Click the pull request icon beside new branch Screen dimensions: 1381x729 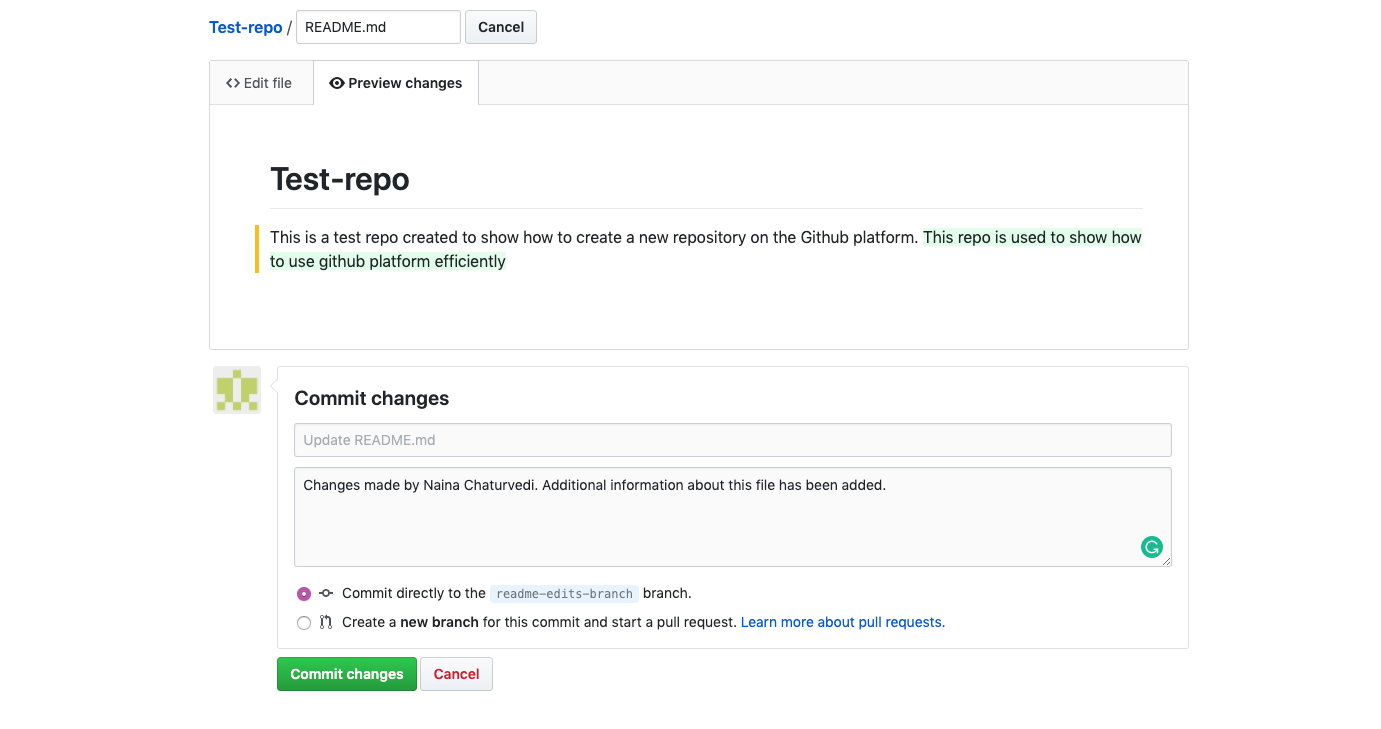[326, 622]
